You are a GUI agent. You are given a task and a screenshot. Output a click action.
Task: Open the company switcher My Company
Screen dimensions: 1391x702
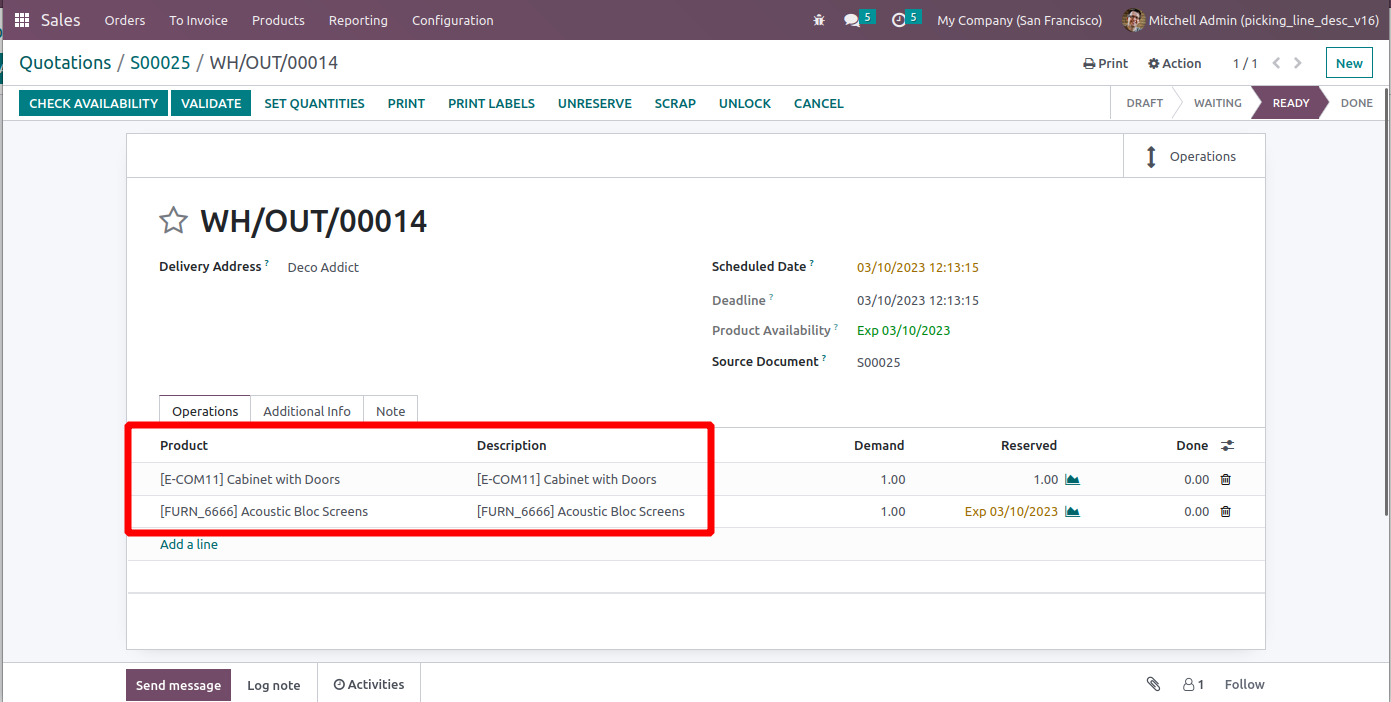click(x=1019, y=20)
